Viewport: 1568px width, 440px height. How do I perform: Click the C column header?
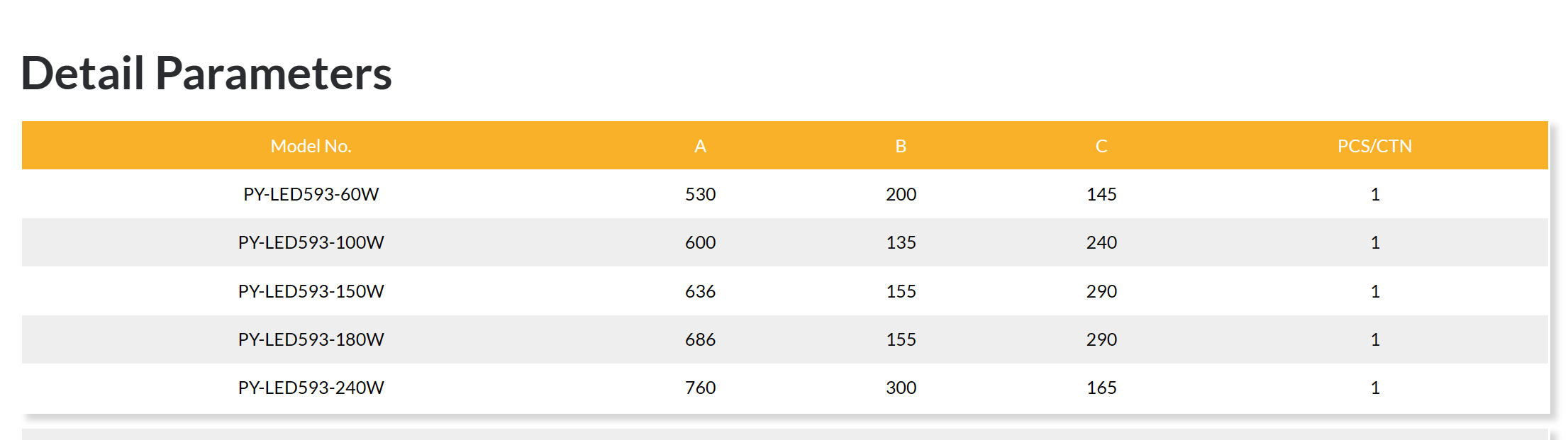(x=1101, y=146)
